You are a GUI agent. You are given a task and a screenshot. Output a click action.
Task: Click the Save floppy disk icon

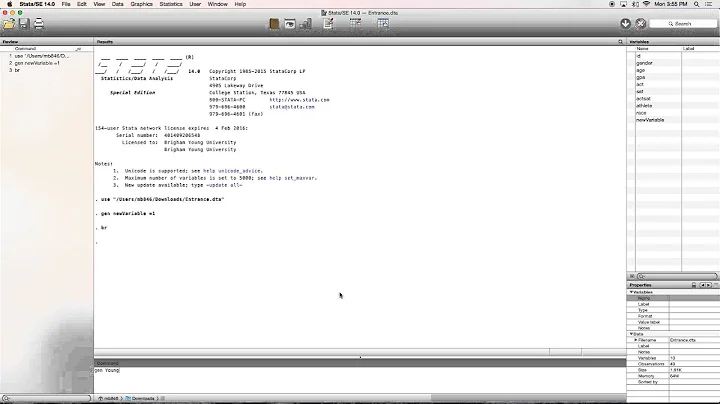[x=24, y=24]
